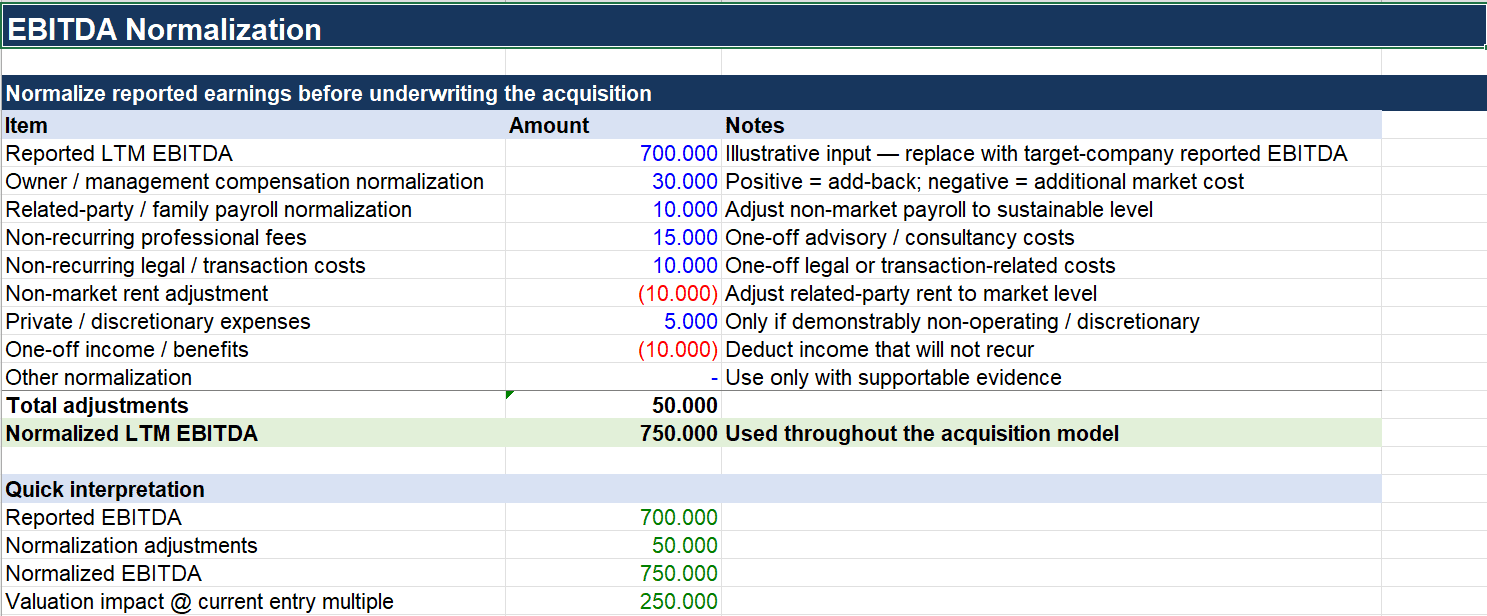Click the green error indicator triangle
This screenshot has height=616, width=1487.
[x=510, y=395]
